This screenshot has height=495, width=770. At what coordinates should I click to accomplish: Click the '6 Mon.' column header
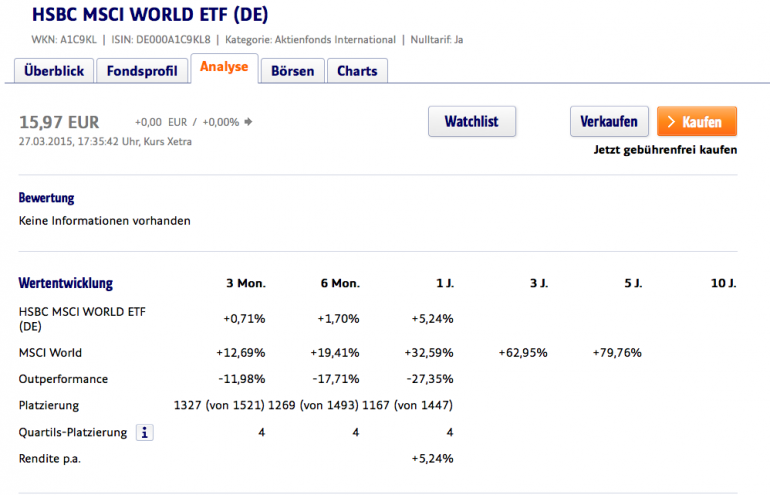(340, 283)
